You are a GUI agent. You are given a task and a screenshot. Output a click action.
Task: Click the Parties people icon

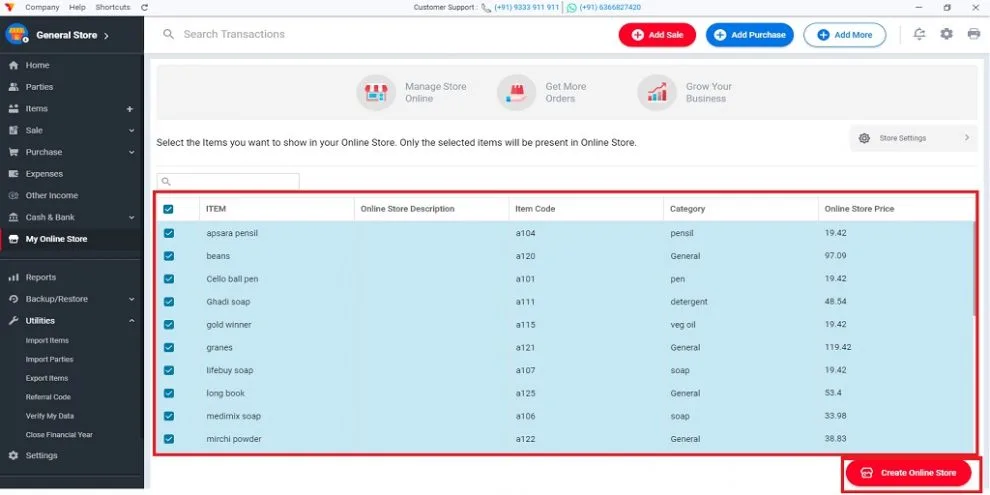pyautogui.click(x=13, y=86)
